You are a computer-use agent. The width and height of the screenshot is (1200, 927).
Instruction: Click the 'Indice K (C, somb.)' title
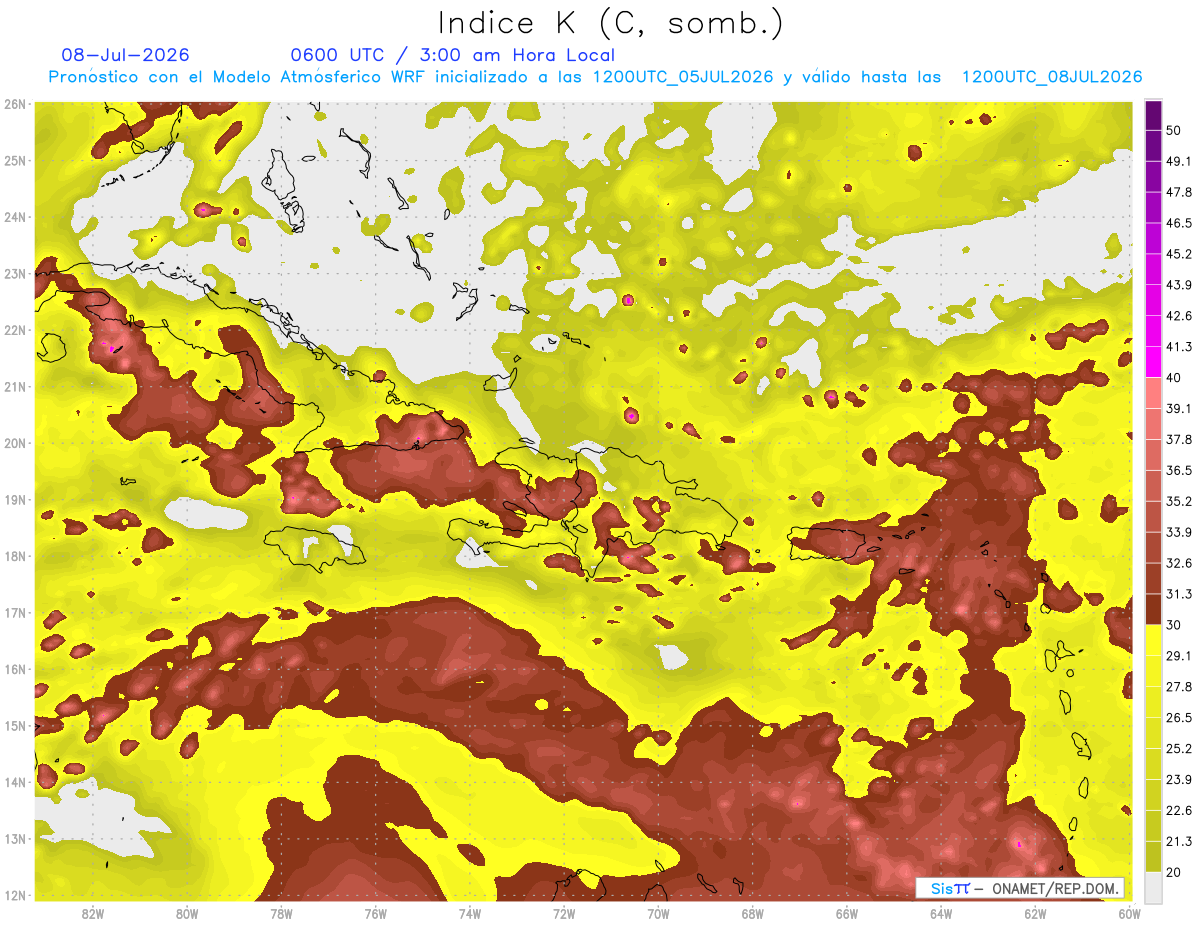click(610, 23)
